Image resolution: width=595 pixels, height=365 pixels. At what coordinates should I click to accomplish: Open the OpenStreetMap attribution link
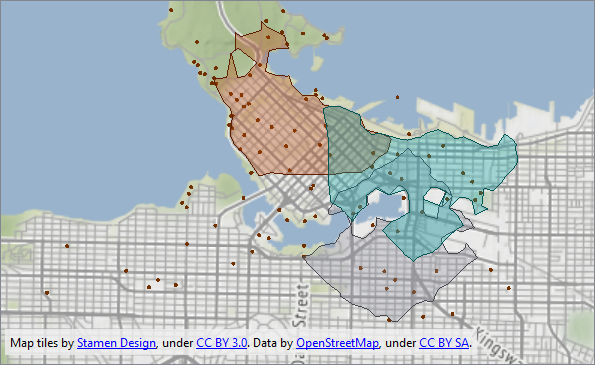point(337,343)
